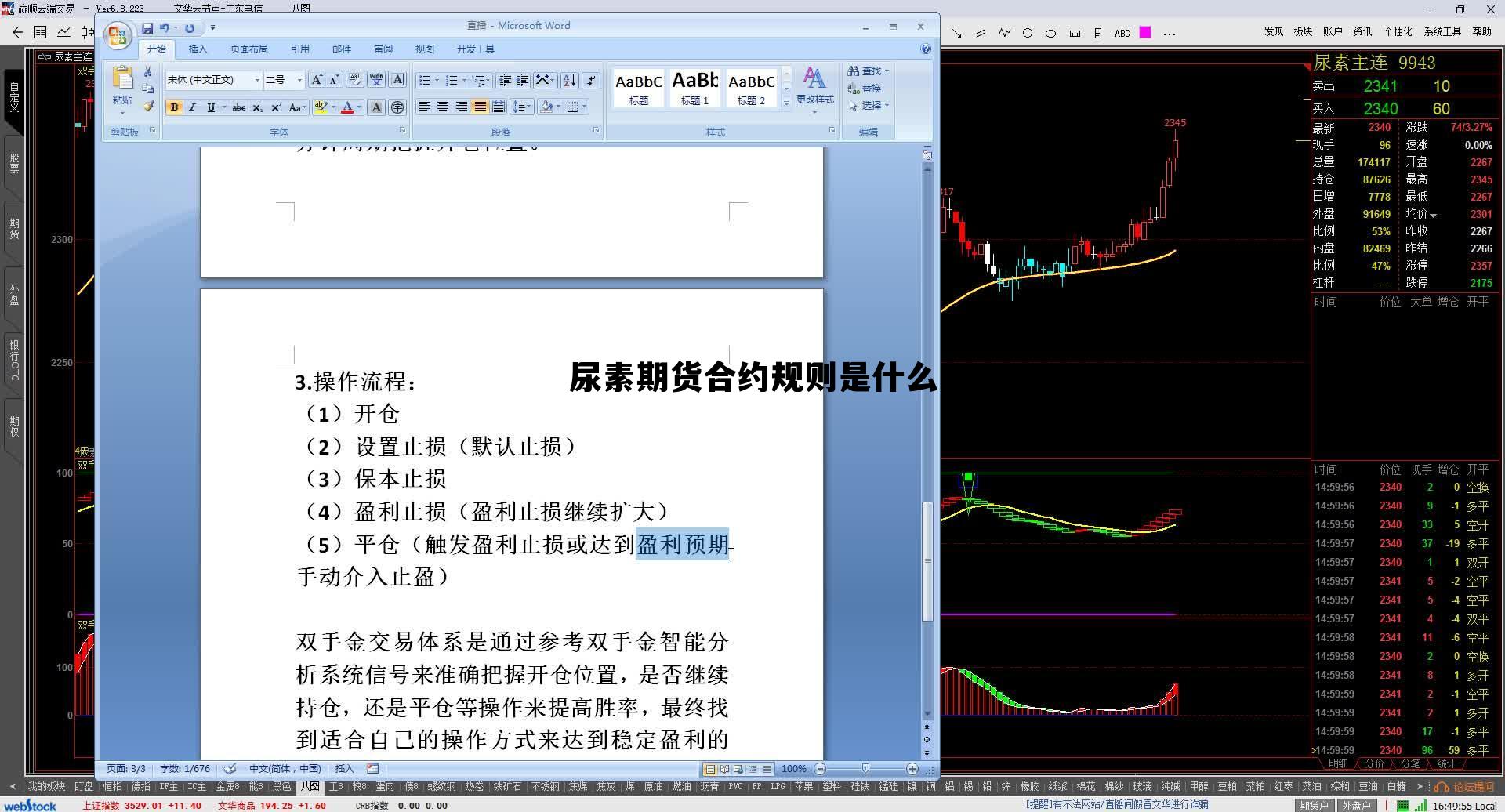This screenshot has height=812, width=1505.
Task: Open the Find (查找) tool
Action: 865,71
